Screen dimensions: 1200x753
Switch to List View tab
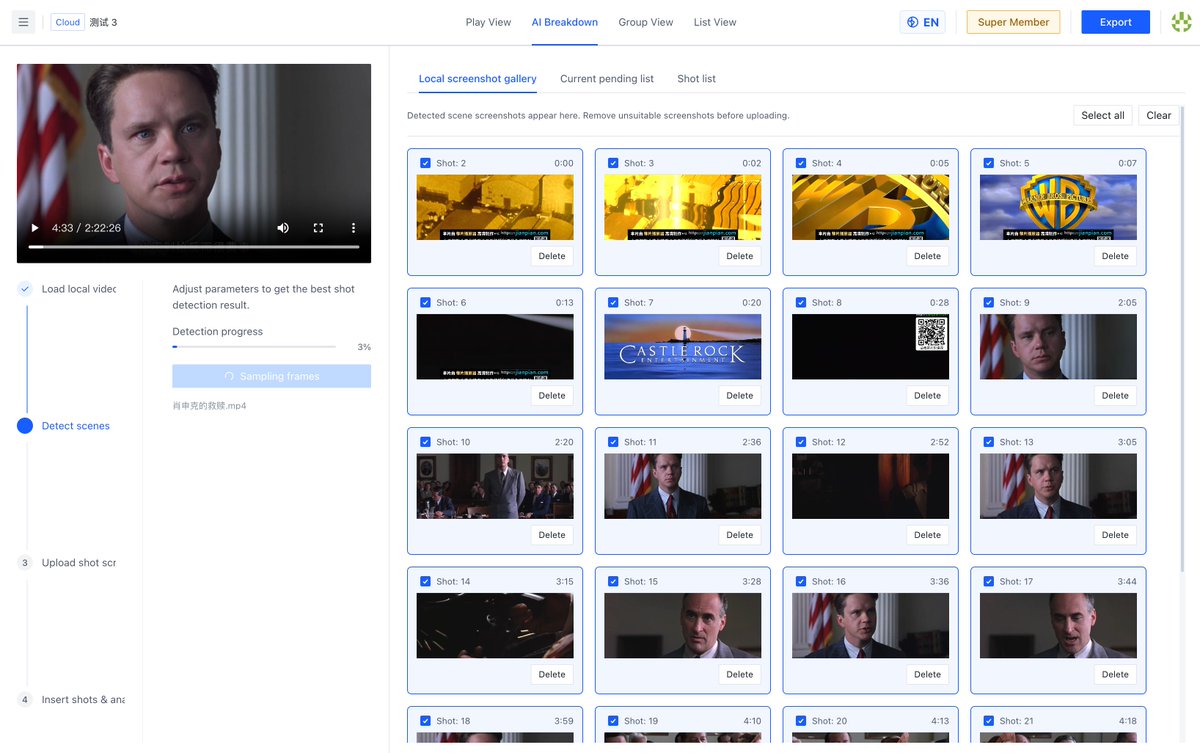pyautogui.click(x=715, y=22)
